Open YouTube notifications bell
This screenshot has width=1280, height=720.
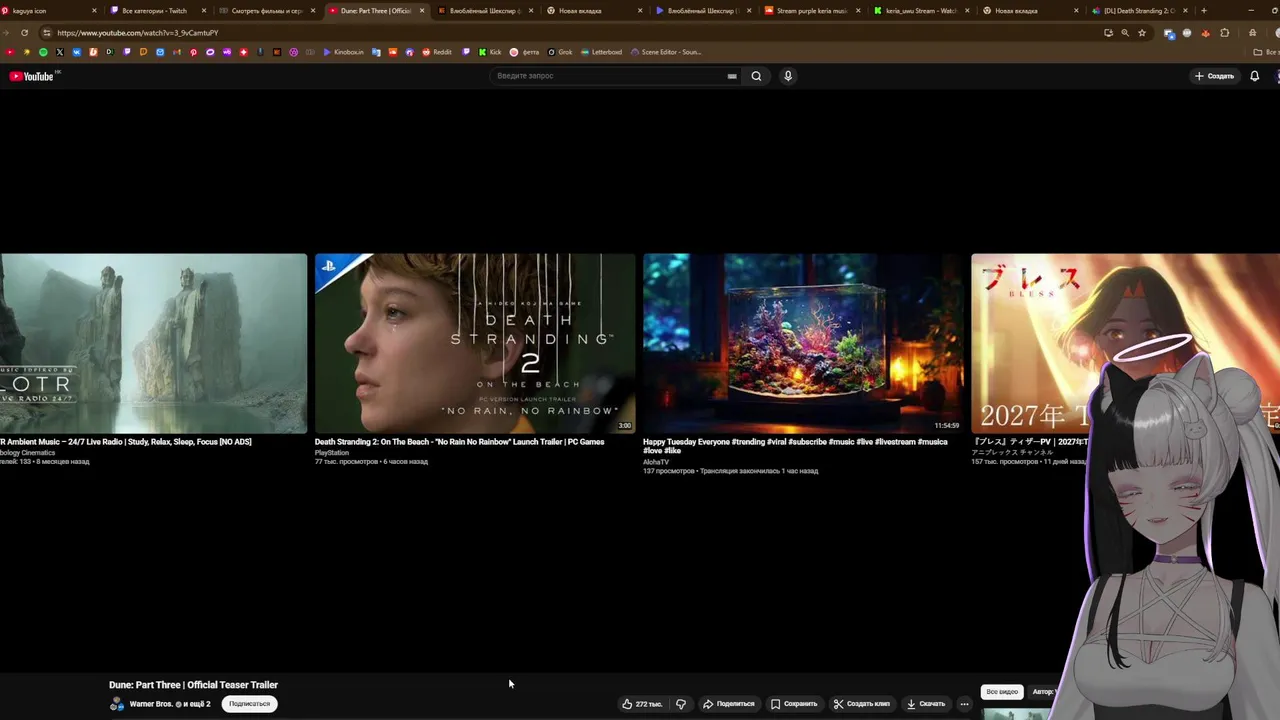tap(1254, 76)
